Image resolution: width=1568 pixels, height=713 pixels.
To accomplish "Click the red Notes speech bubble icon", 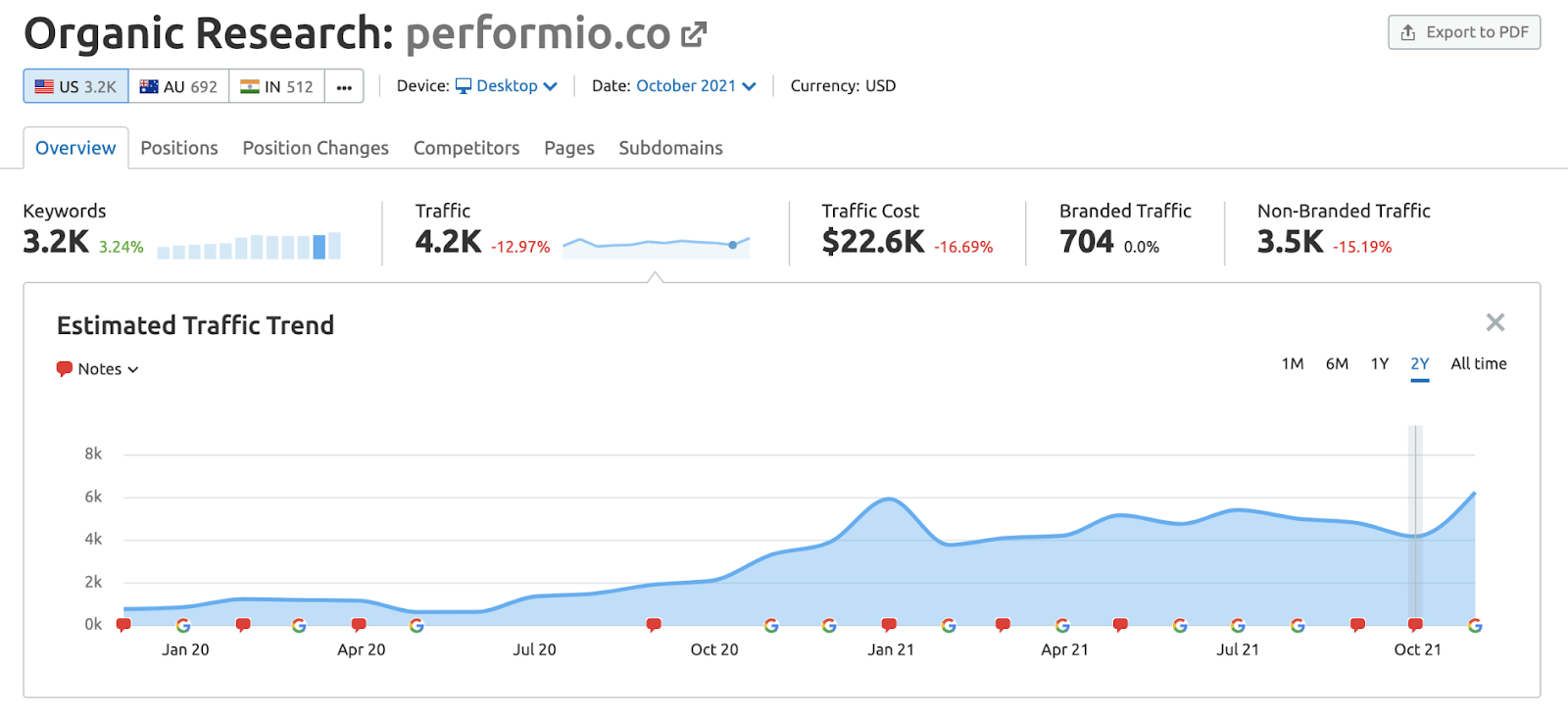I will click(x=65, y=369).
